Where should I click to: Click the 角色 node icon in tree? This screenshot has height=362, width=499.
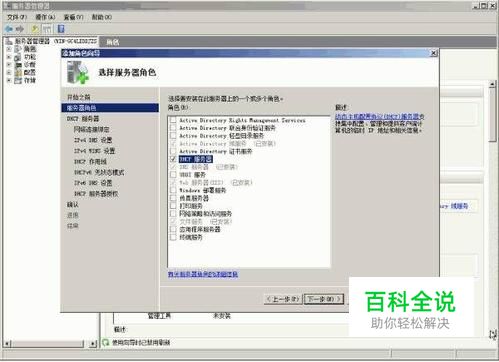18,49
